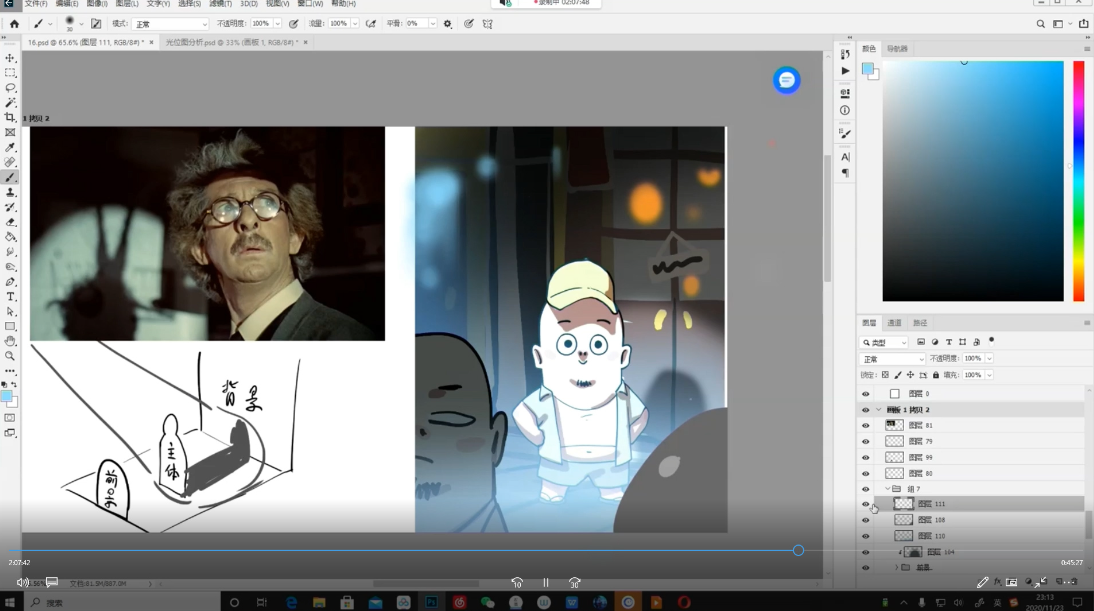The height and width of the screenshot is (611, 1094).
Task: Click the search magnifier in options bar
Action: [x=1040, y=24]
